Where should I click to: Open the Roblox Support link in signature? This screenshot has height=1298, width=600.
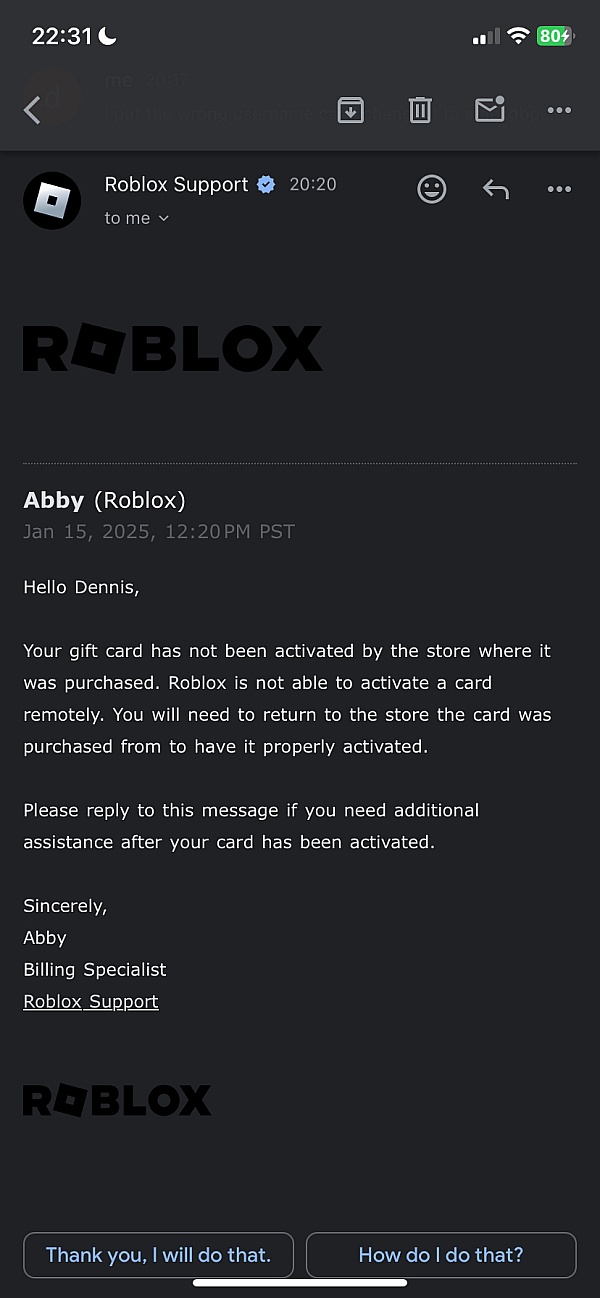click(x=91, y=1001)
